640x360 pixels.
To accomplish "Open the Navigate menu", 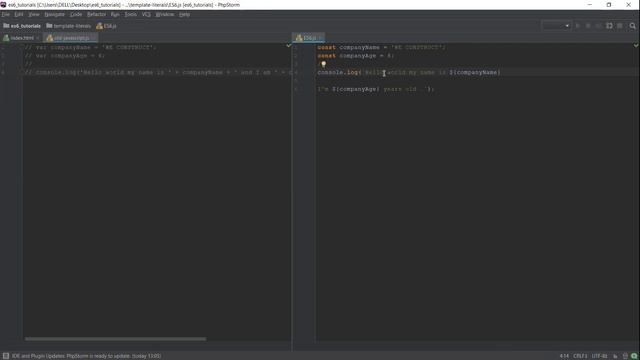I will tap(55, 14).
